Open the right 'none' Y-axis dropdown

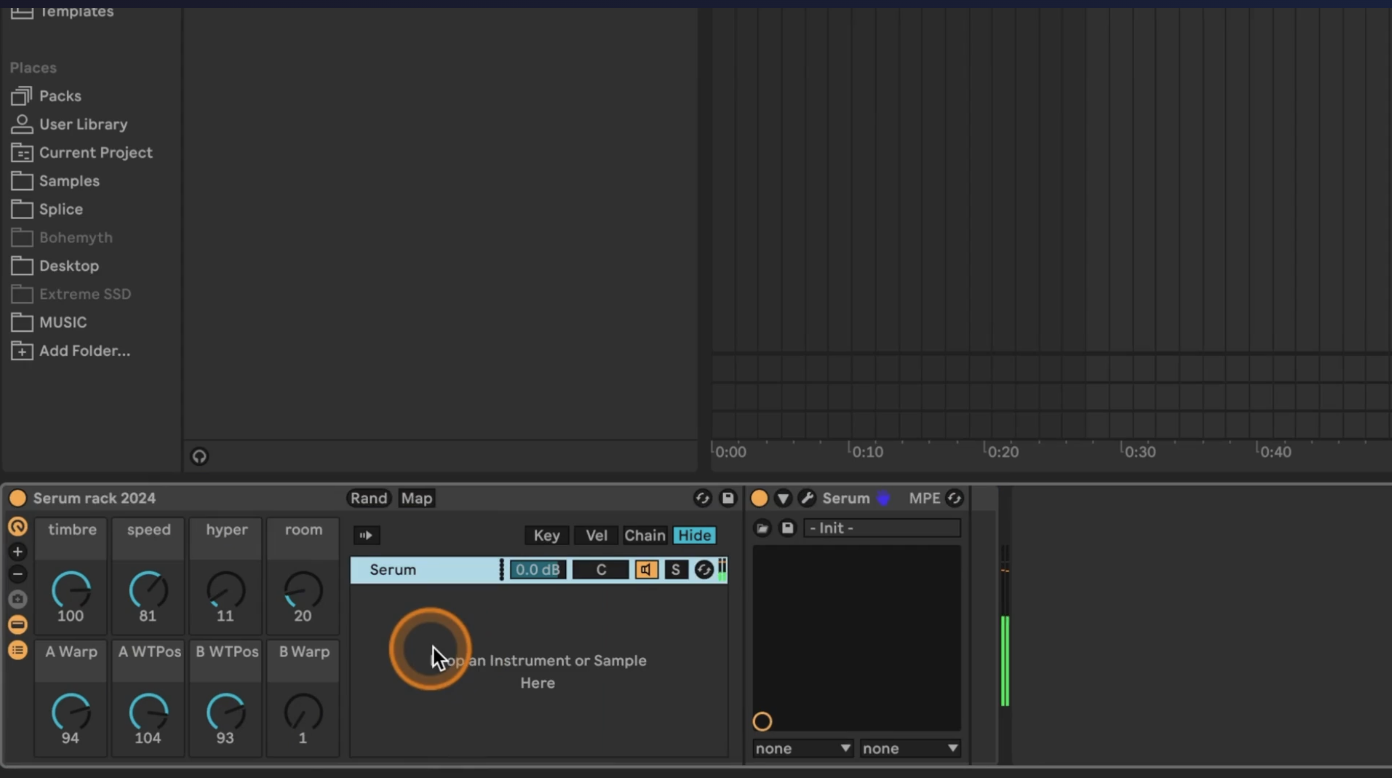[x=910, y=748]
